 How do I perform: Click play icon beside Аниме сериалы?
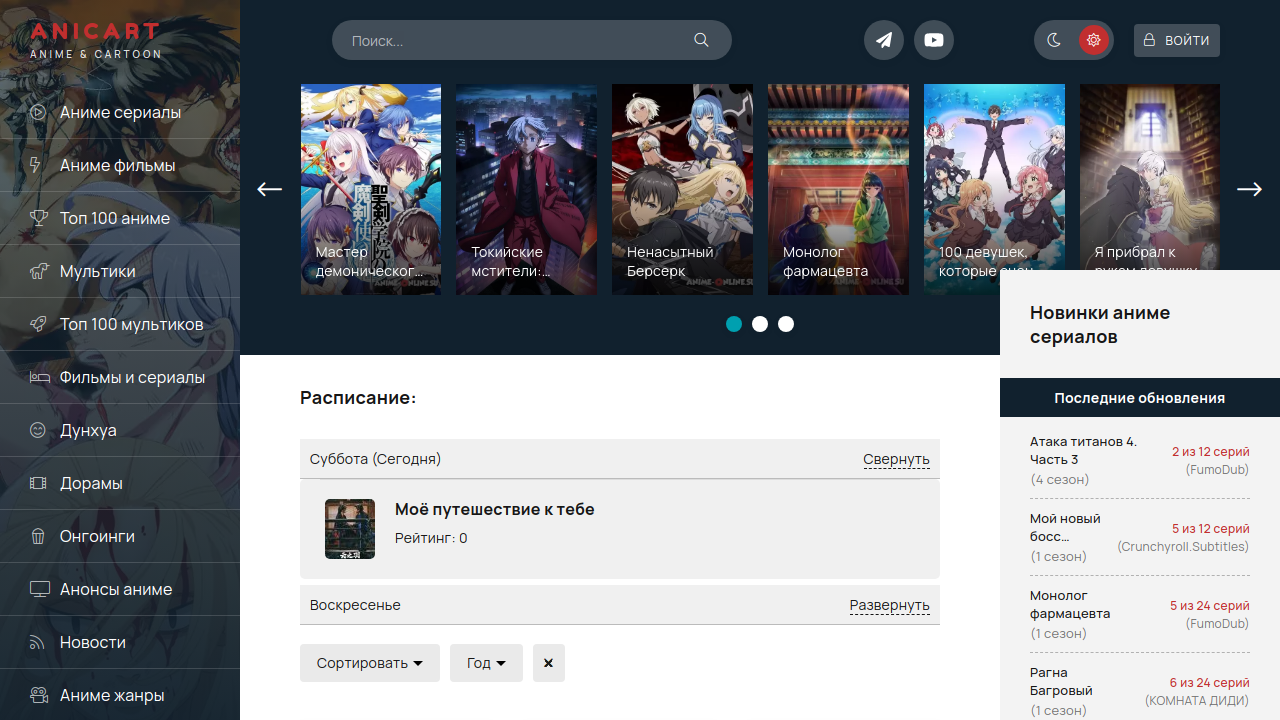click(x=38, y=112)
